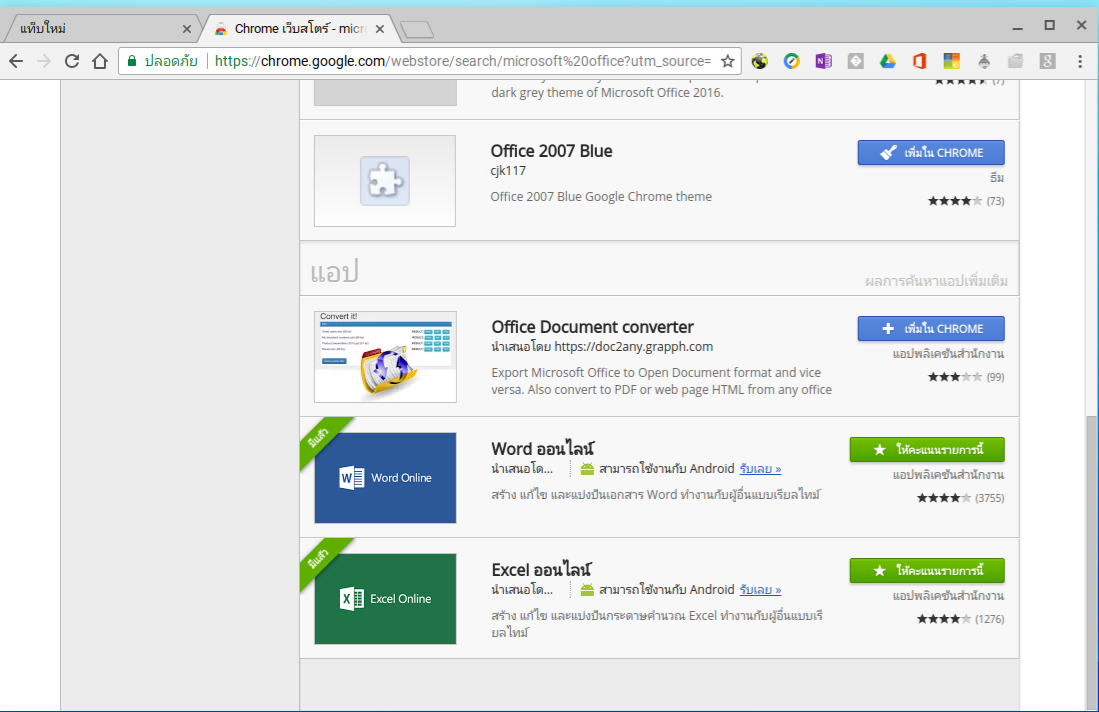Rate the Word ออนไลน์ app
The image size is (1099, 712).
(x=927, y=450)
